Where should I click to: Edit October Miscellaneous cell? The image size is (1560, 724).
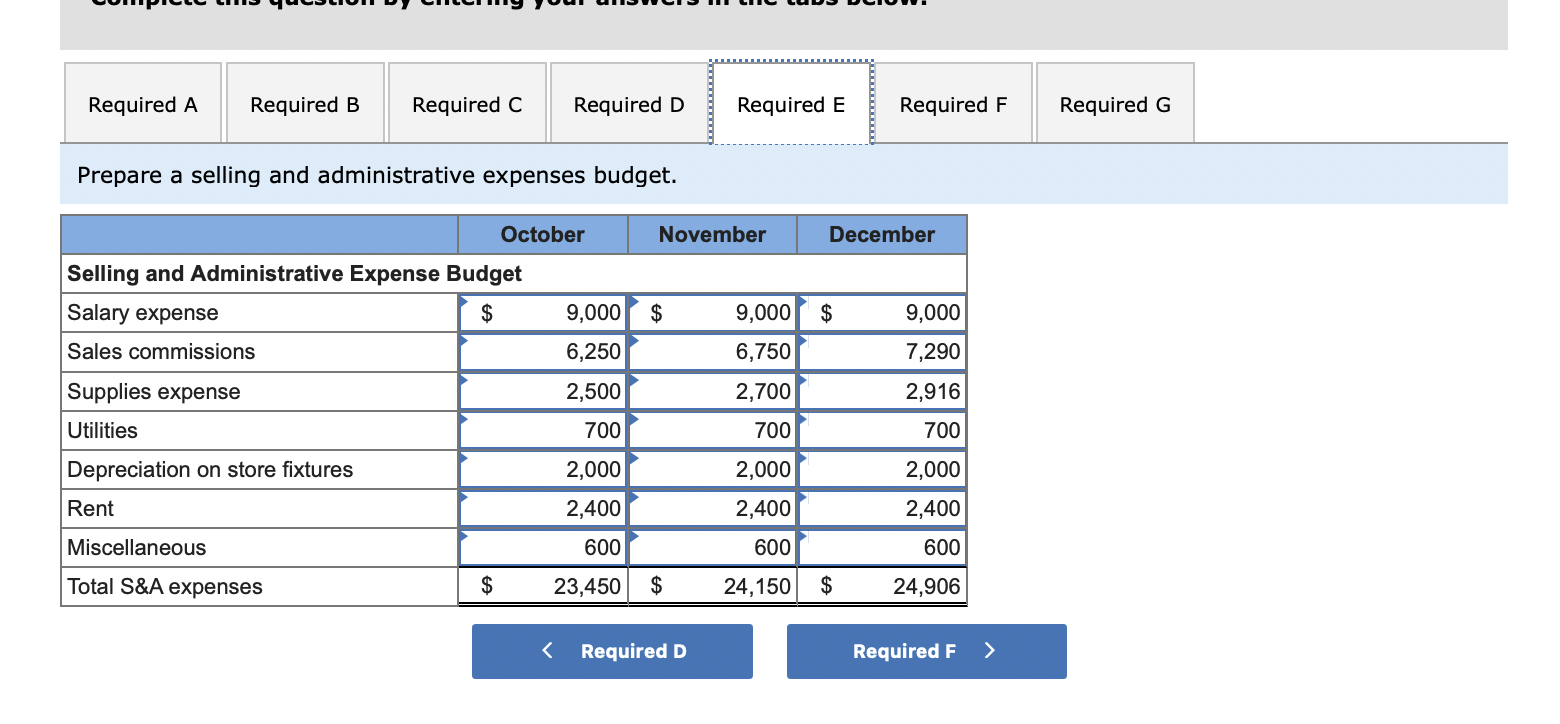544,548
